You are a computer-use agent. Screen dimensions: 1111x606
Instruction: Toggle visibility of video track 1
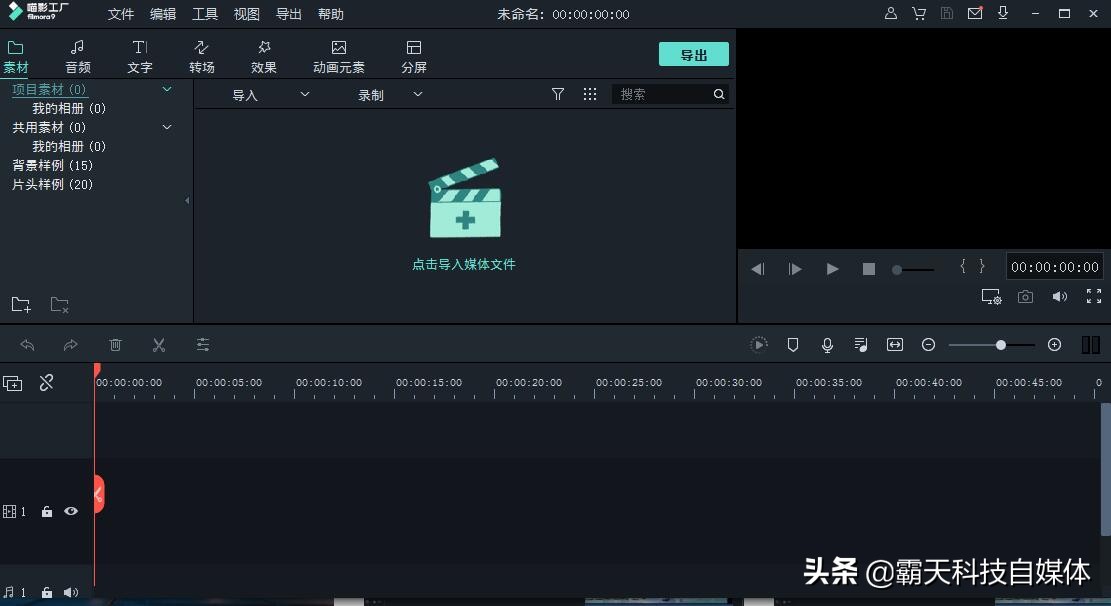tap(70, 511)
